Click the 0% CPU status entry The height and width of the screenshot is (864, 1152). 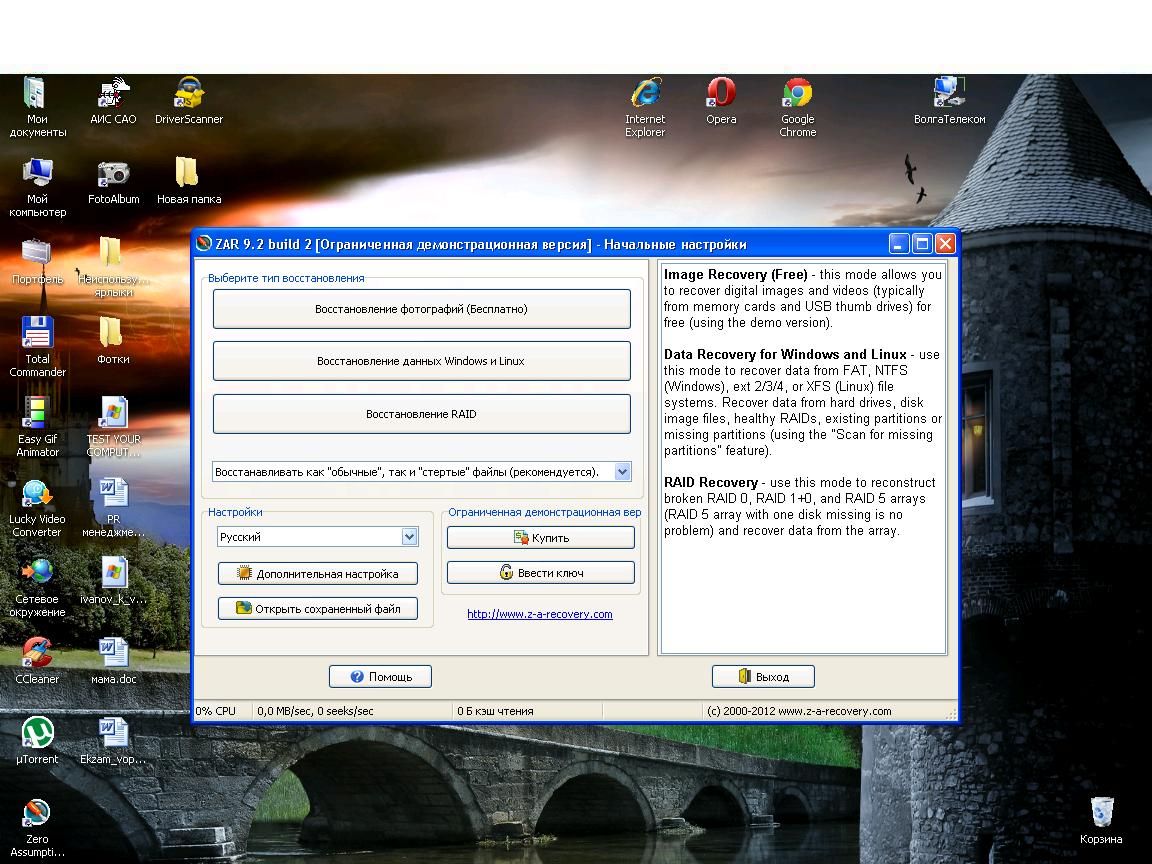tap(216, 711)
